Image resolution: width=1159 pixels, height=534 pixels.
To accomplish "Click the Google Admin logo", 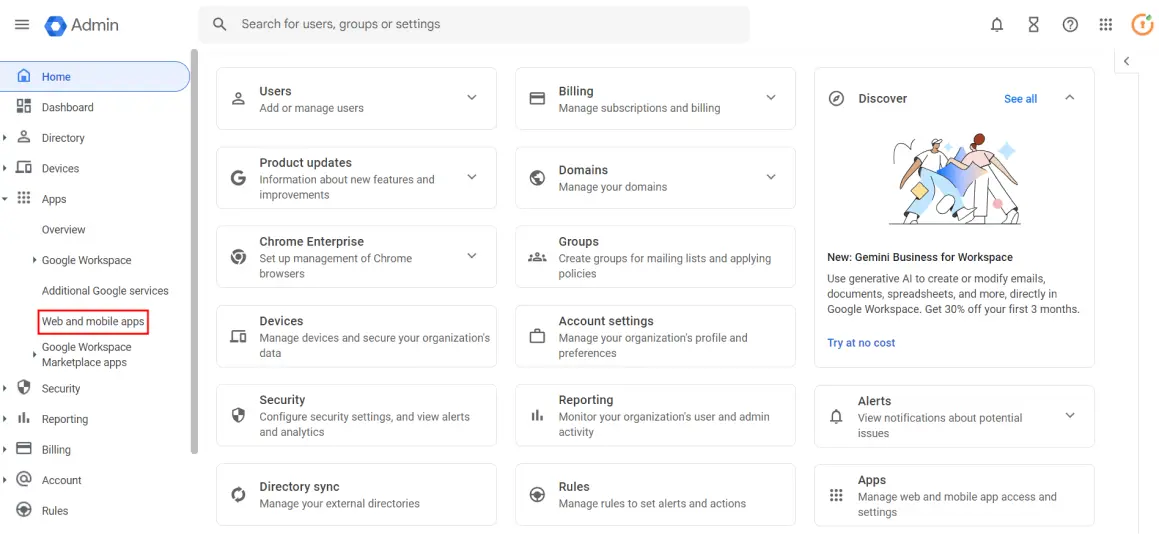I will coord(81,24).
